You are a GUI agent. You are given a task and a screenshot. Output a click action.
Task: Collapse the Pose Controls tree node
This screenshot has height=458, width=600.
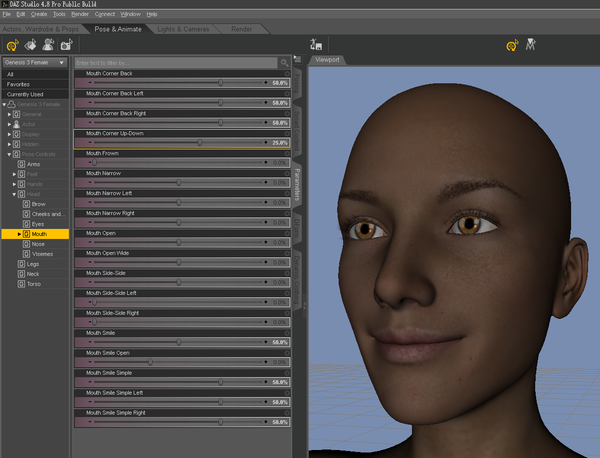[x=9, y=154]
